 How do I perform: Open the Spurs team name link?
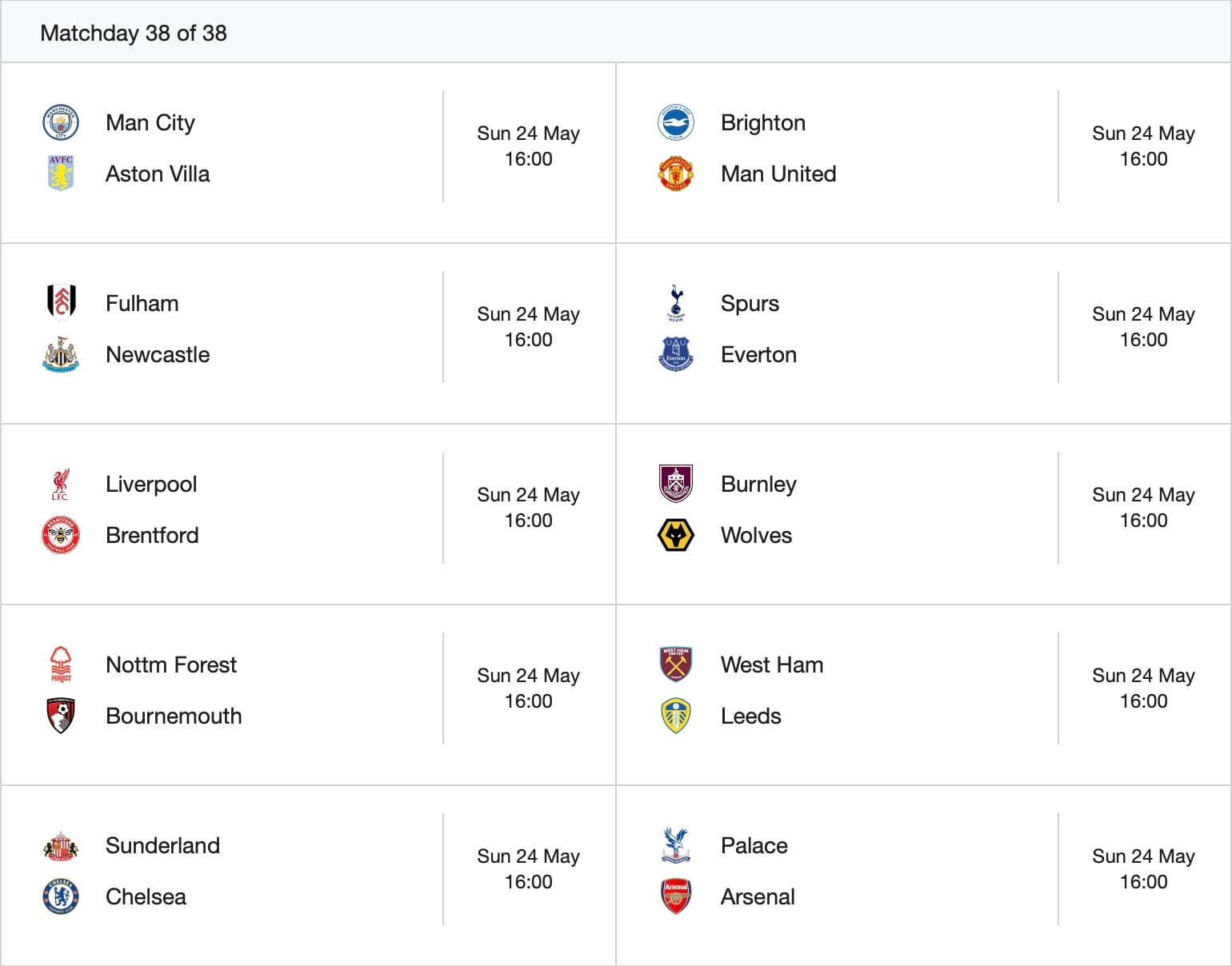pos(750,304)
